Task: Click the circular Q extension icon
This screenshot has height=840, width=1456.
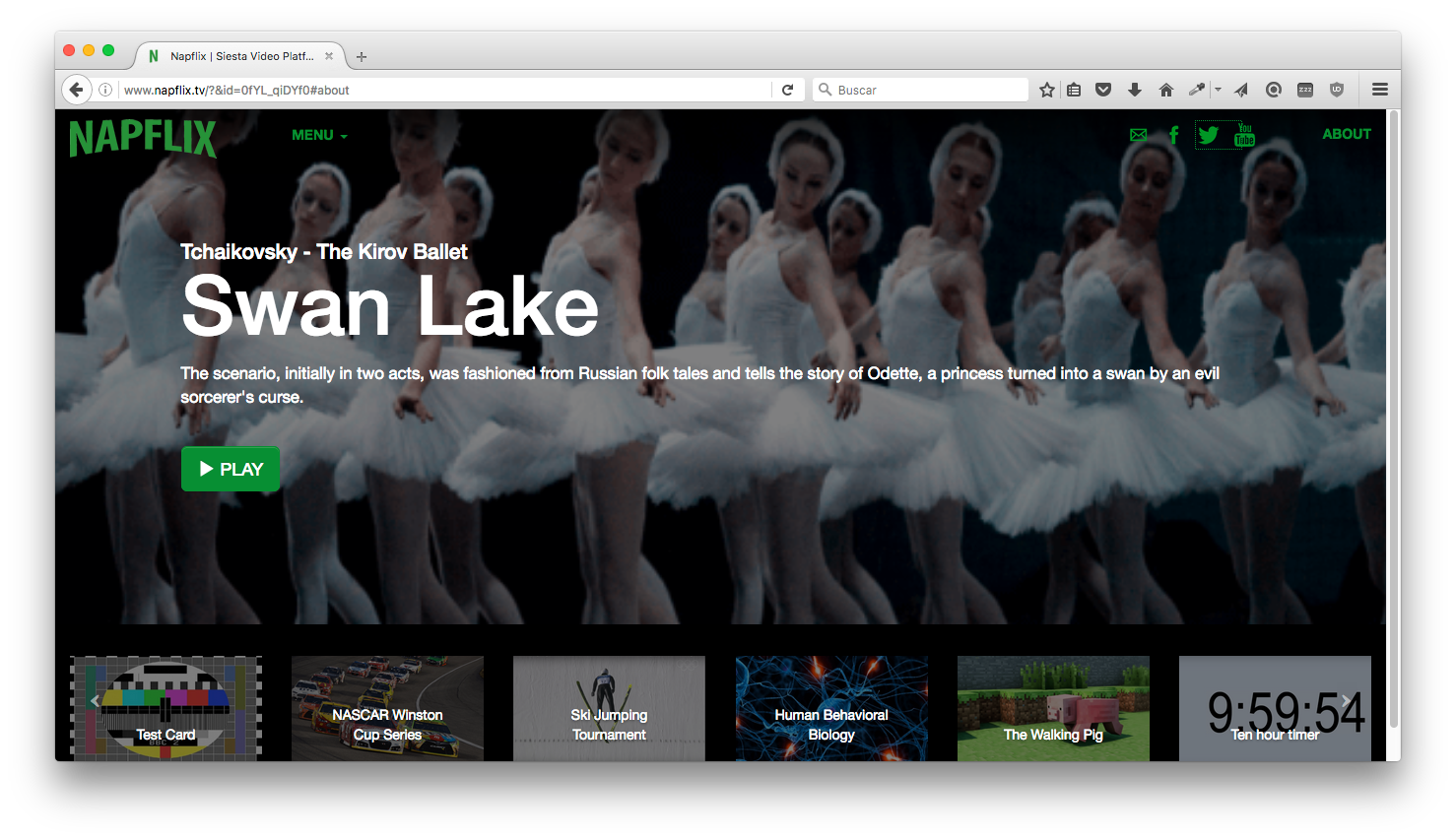Action: [x=1274, y=90]
